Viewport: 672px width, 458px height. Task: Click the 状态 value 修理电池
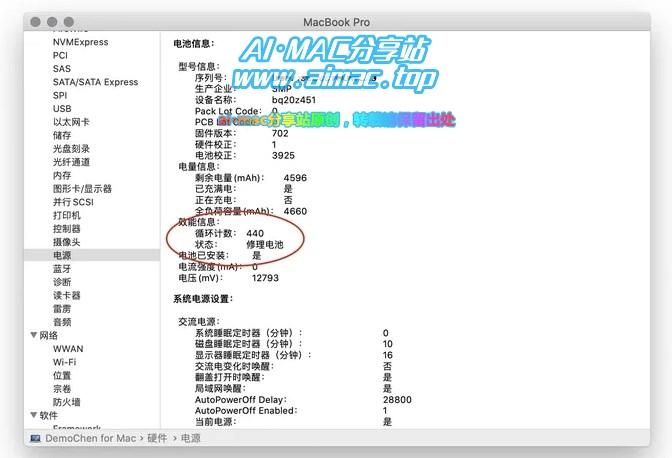(x=265, y=245)
